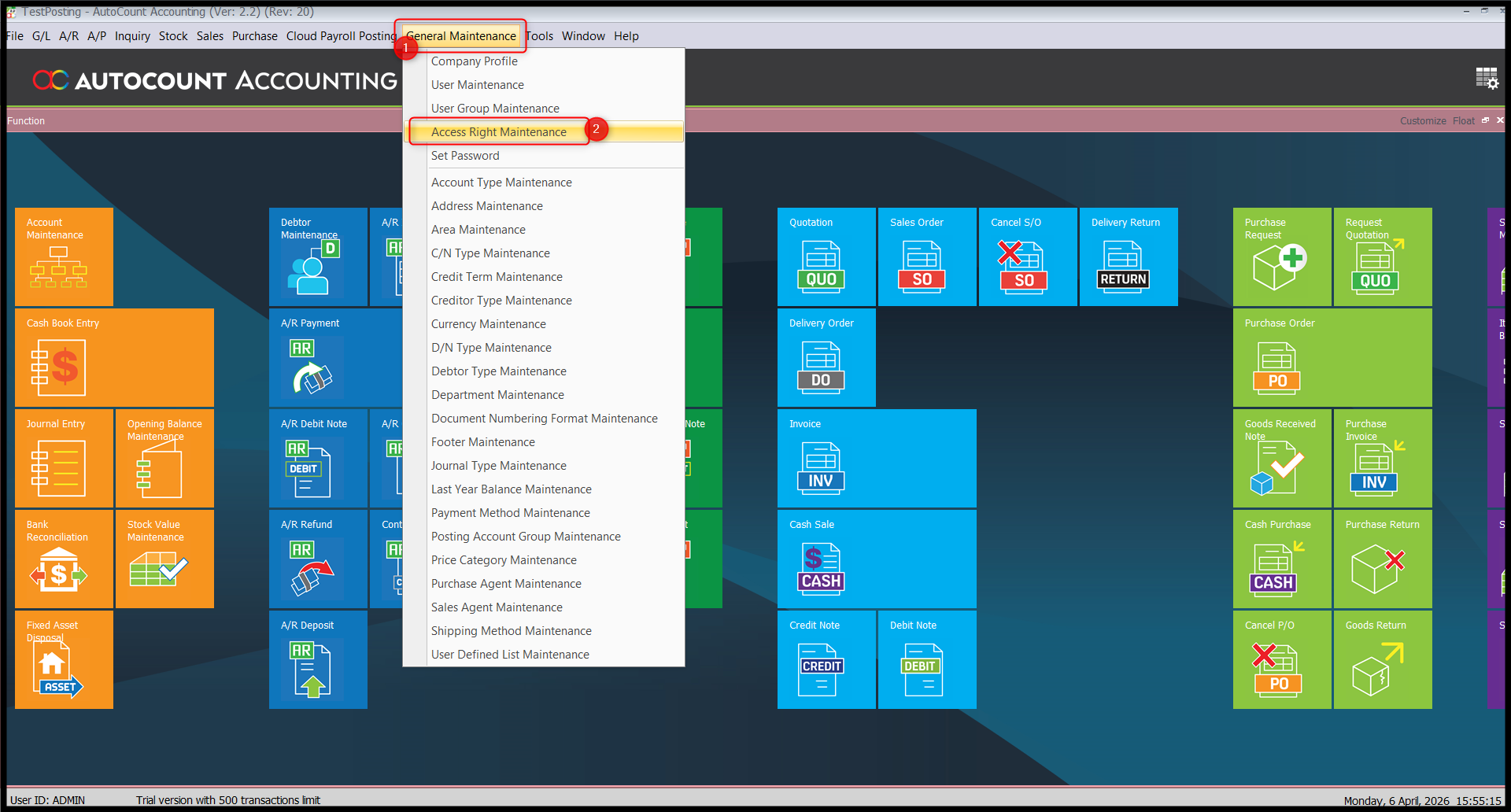Open the Goods Return tile
Screen dimensions: 1511x812
[x=1383, y=659]
